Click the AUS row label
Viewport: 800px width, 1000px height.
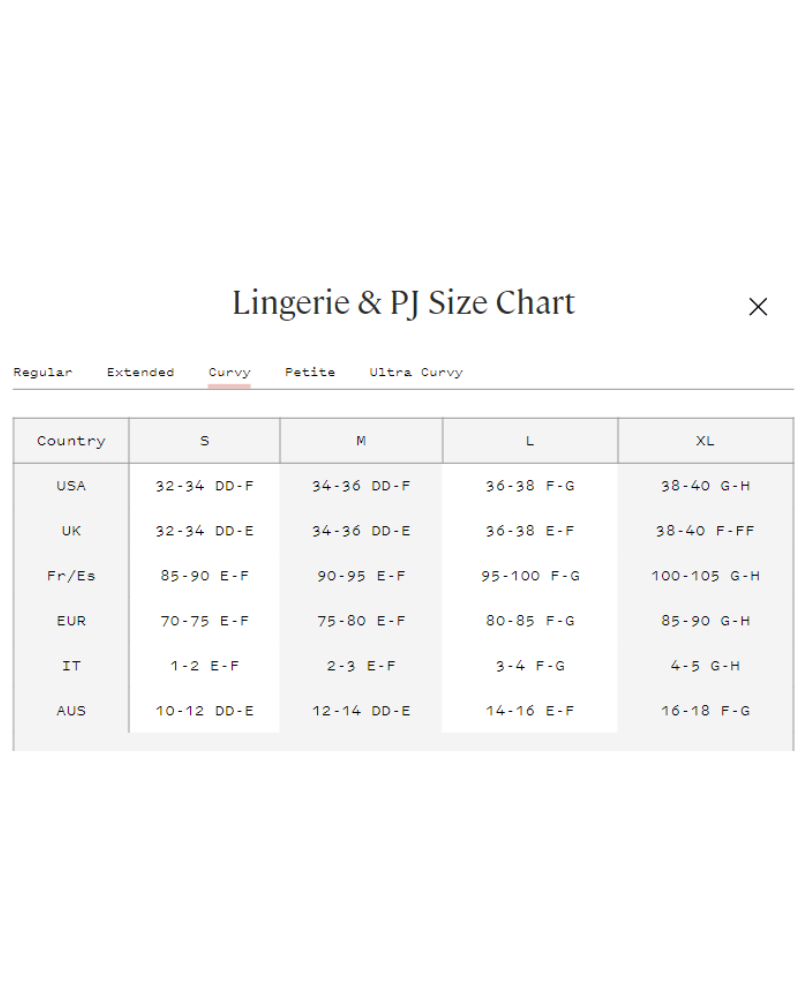[x=71, y=711]
